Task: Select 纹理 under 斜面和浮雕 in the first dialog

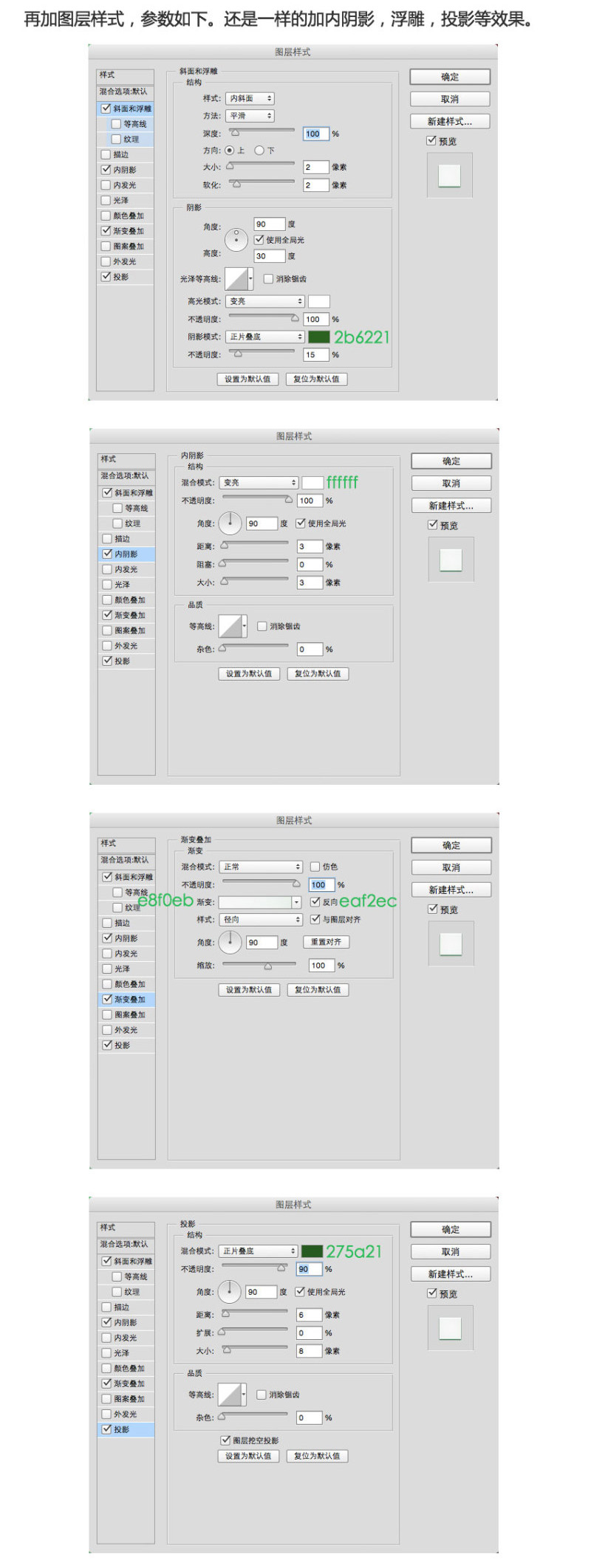Action: pos(130,139)
